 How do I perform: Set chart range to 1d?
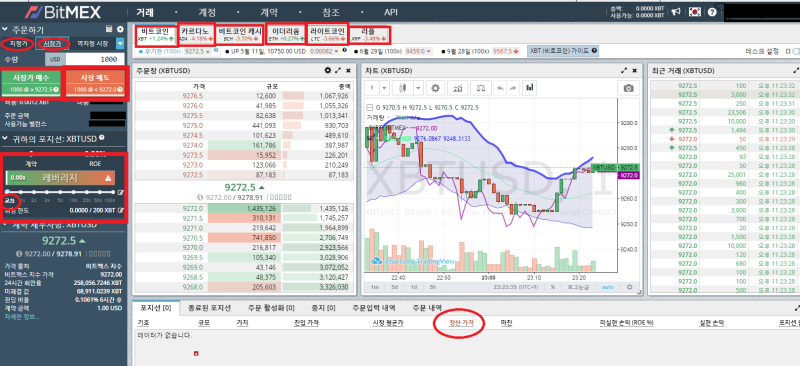pos(414,287)
